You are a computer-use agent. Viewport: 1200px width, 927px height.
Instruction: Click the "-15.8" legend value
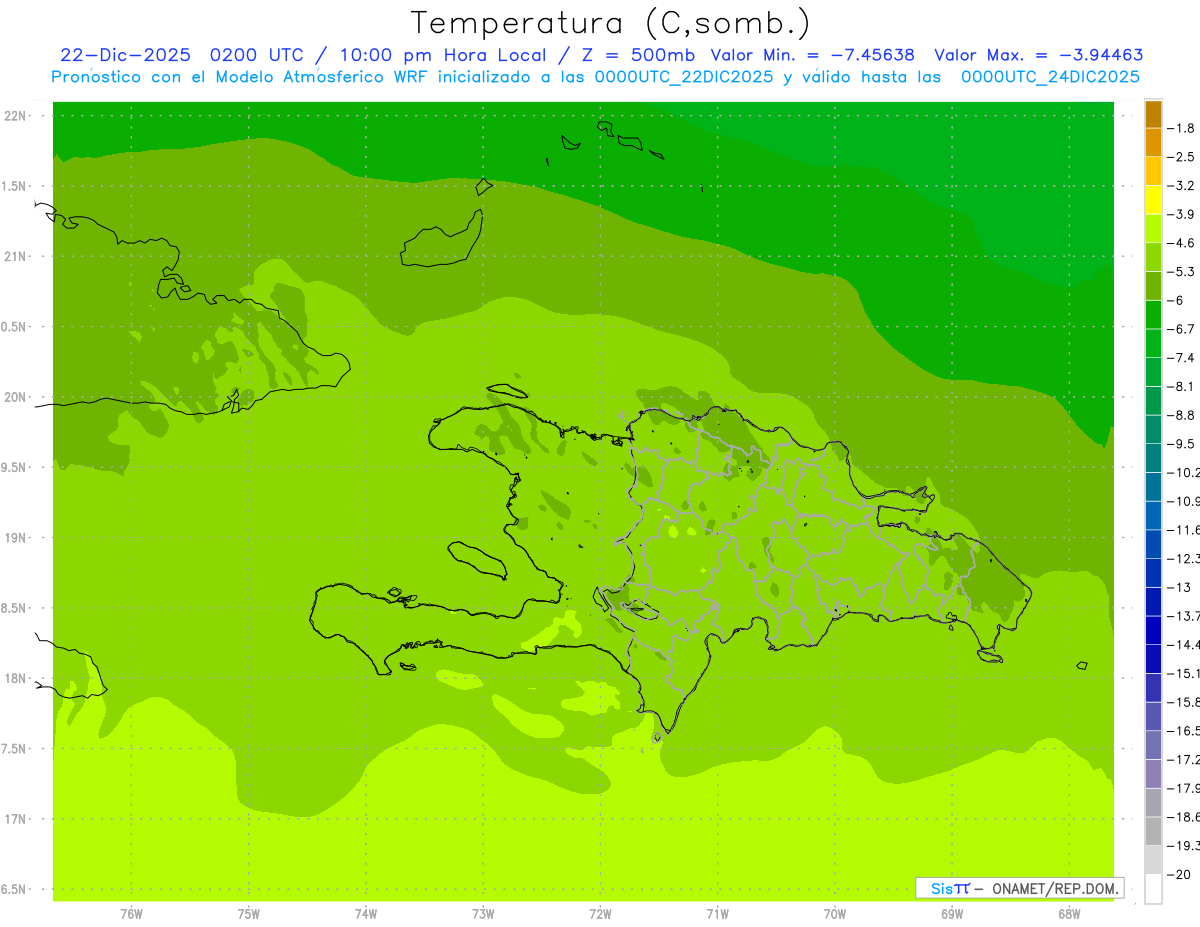1184,702
